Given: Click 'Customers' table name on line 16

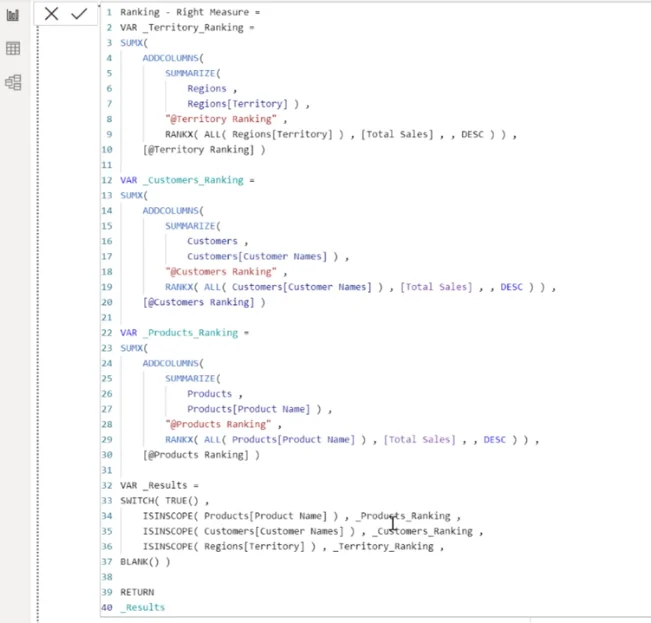Looking at the screenshot, I should 212,241.
